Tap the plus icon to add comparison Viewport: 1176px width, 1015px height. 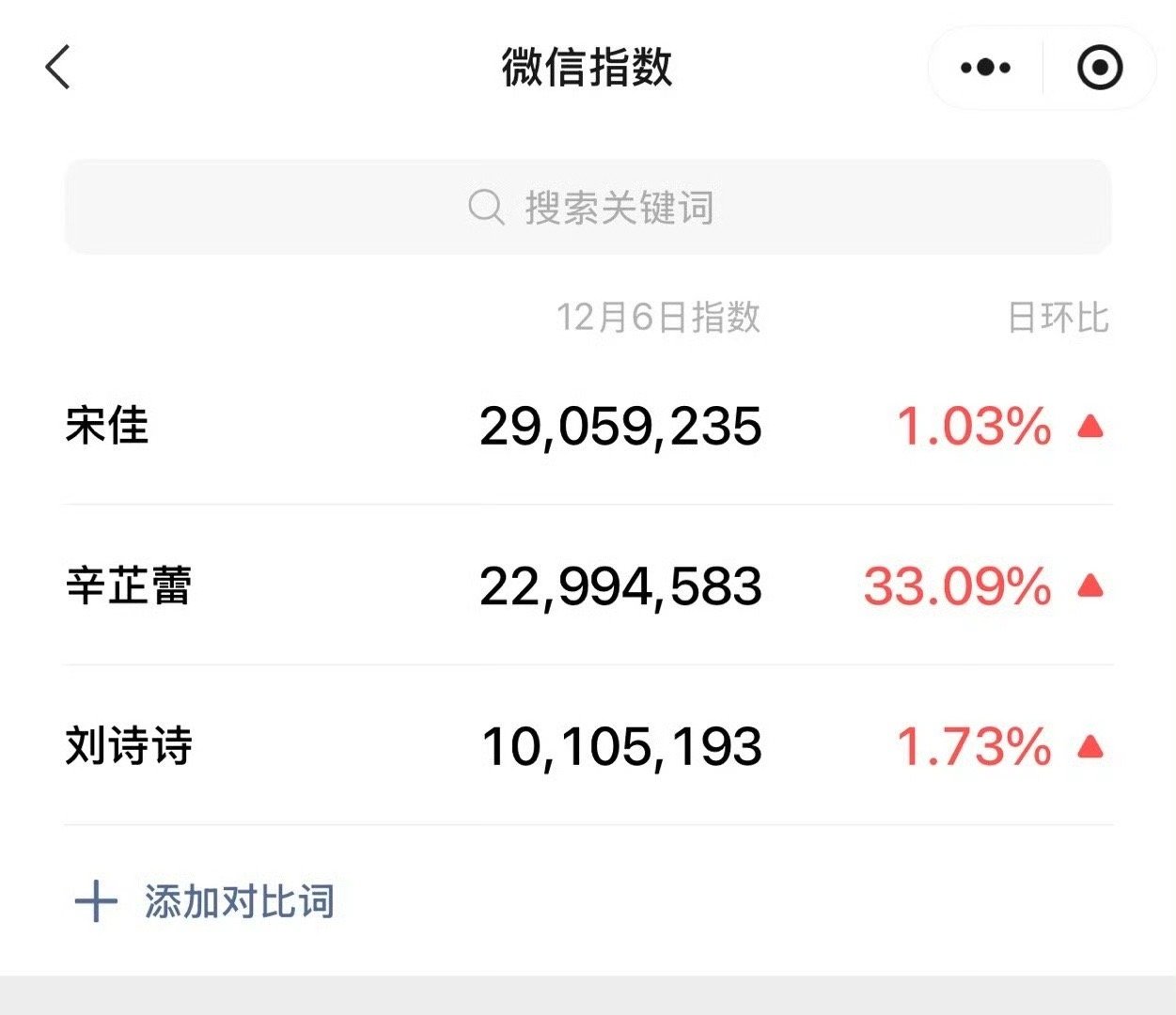click(x=96, y=901)
